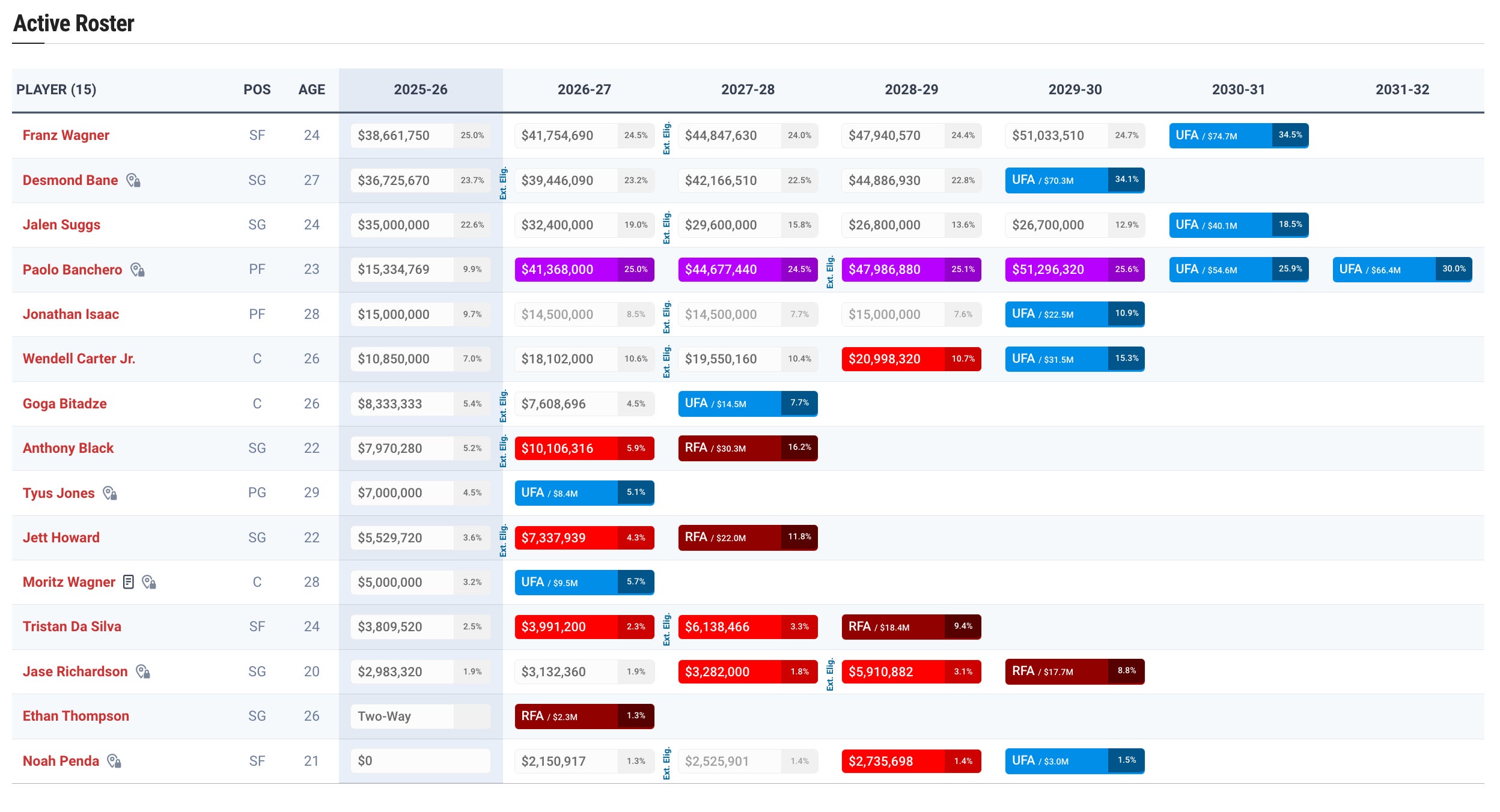The height and width of the screenshot is (812, 1500).
Task: Open Franz Wagner's player page
Action: click(66, 135)
